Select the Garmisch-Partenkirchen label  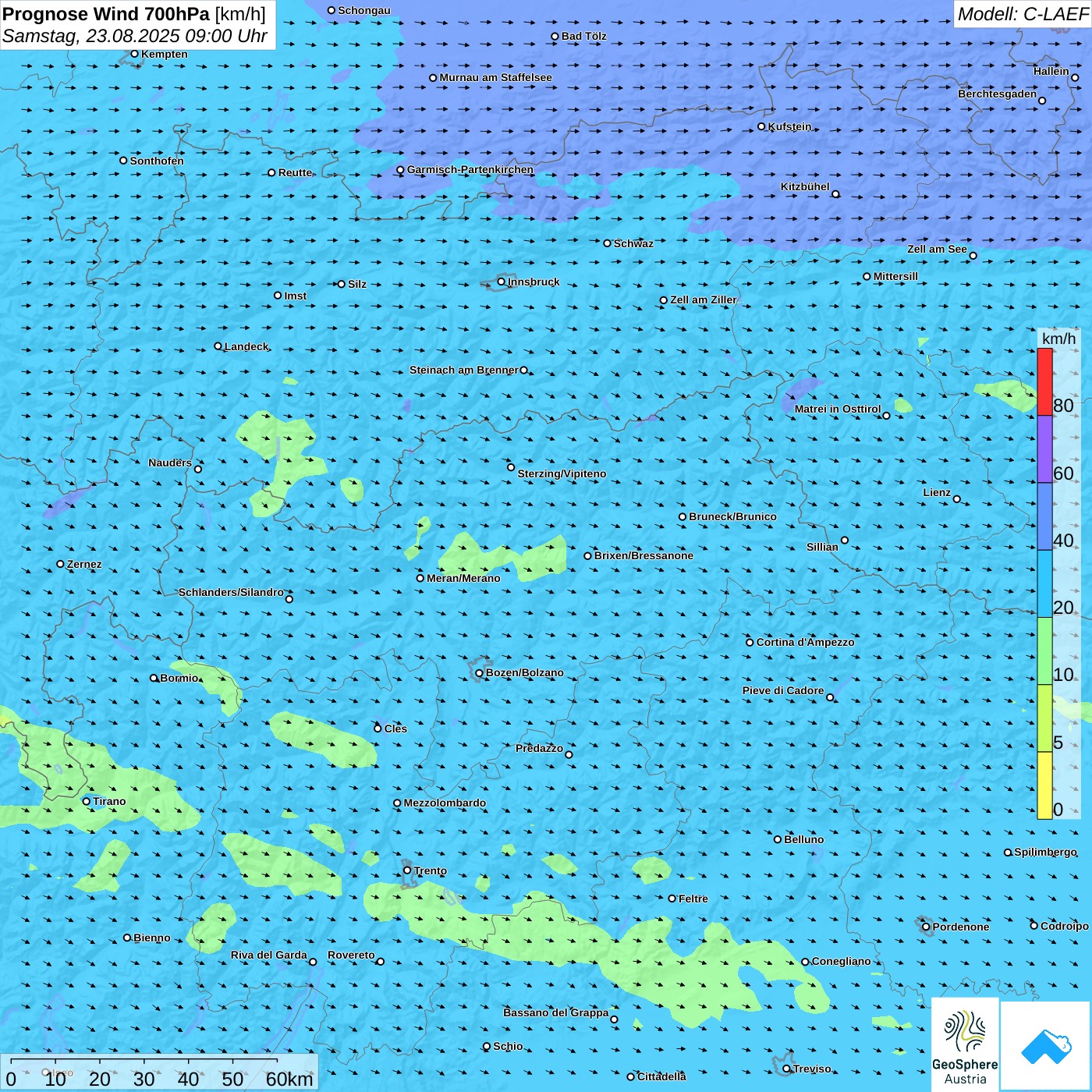(x=470, y=169)
